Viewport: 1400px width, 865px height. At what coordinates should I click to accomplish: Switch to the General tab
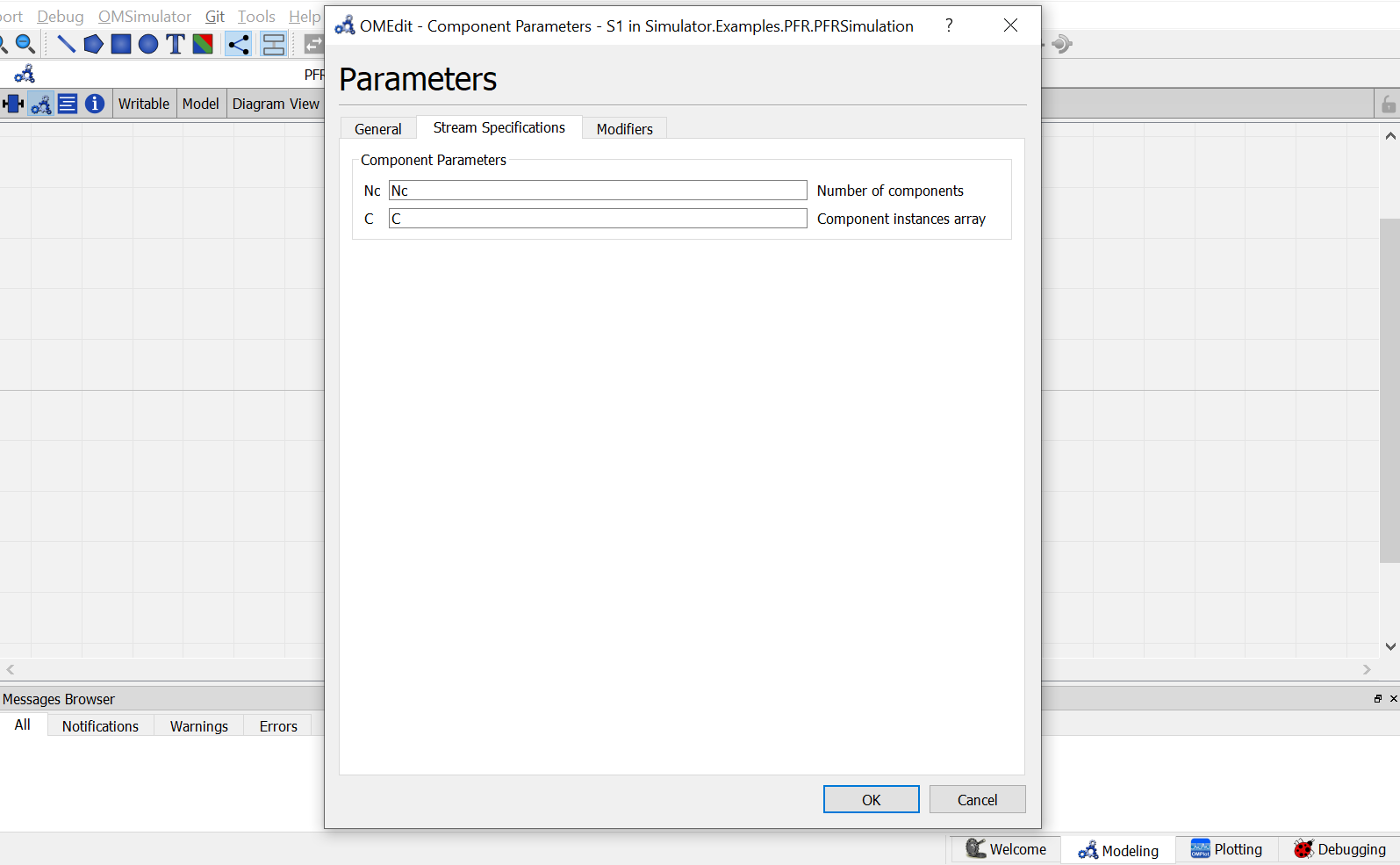(x=378, y=129)
